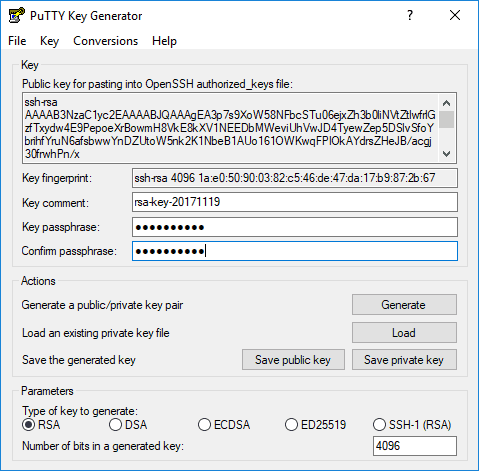Close the PuTTY Key Generator window
This screenshot has height=471, width=479.
[x=455, y=15]
